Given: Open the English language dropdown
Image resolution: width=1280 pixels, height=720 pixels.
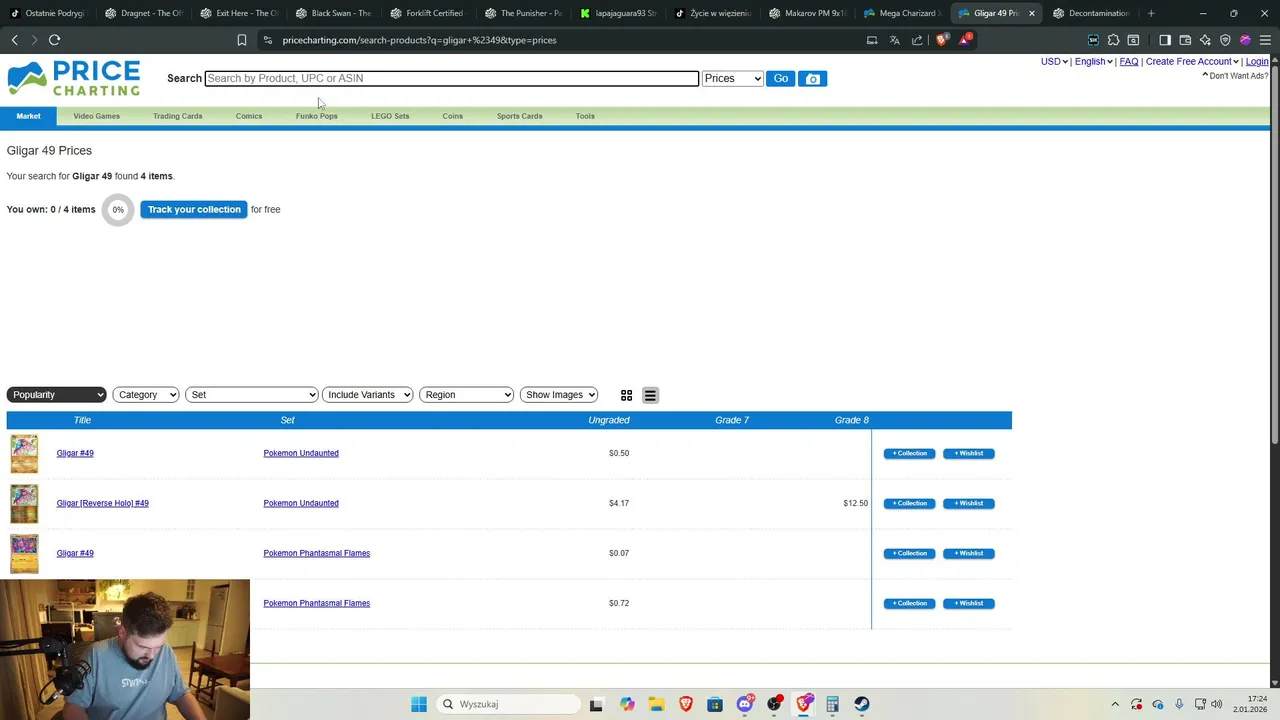Looking at the screenshot, I should [x=1094, y=62].
